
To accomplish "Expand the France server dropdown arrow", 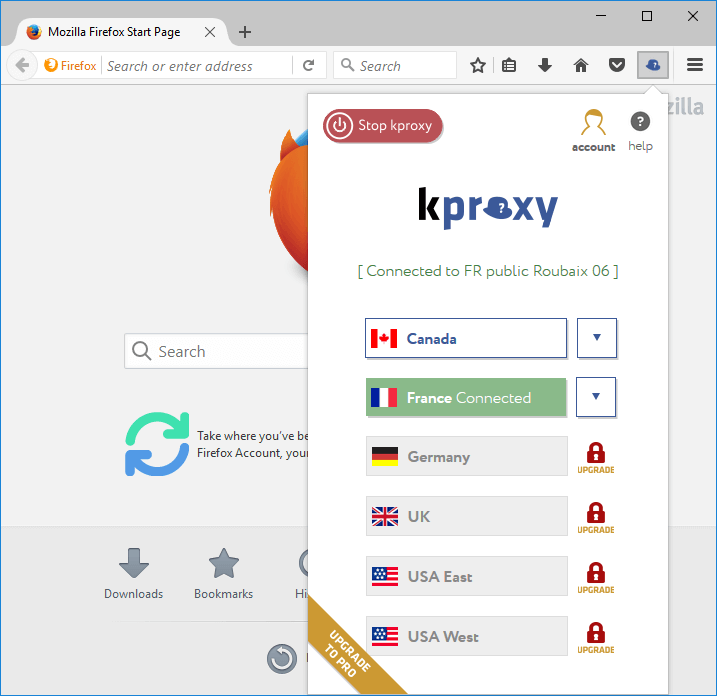I will point(596,397).
